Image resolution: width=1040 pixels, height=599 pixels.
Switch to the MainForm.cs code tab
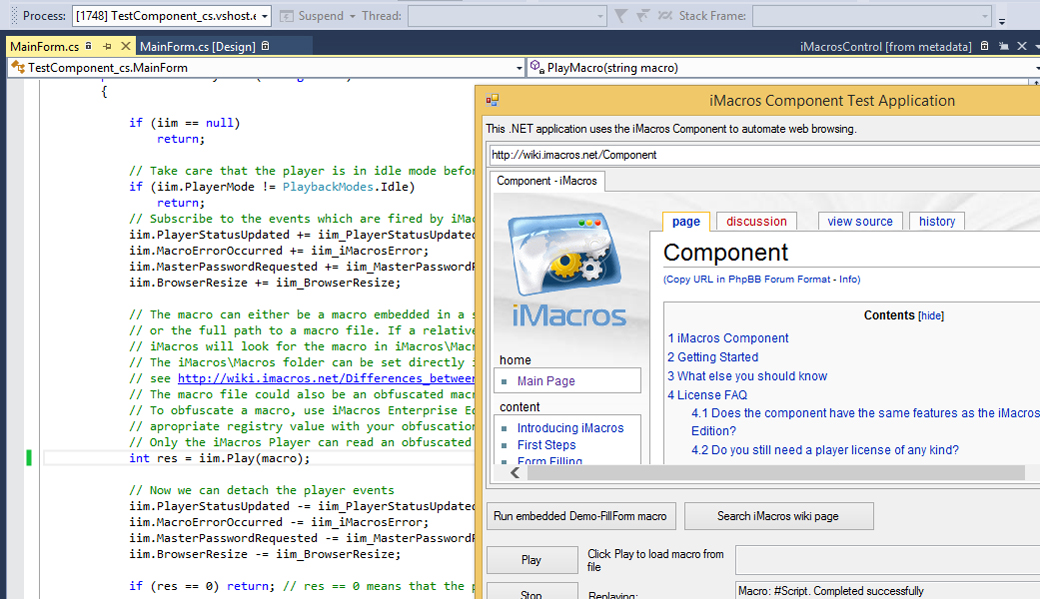[44, 46]
